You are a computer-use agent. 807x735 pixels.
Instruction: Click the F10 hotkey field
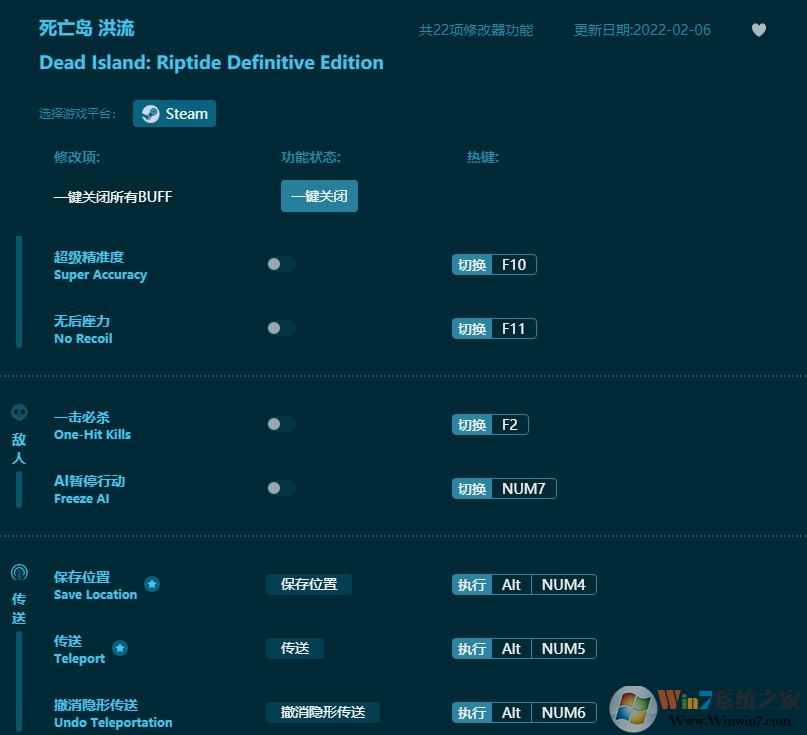514,265
